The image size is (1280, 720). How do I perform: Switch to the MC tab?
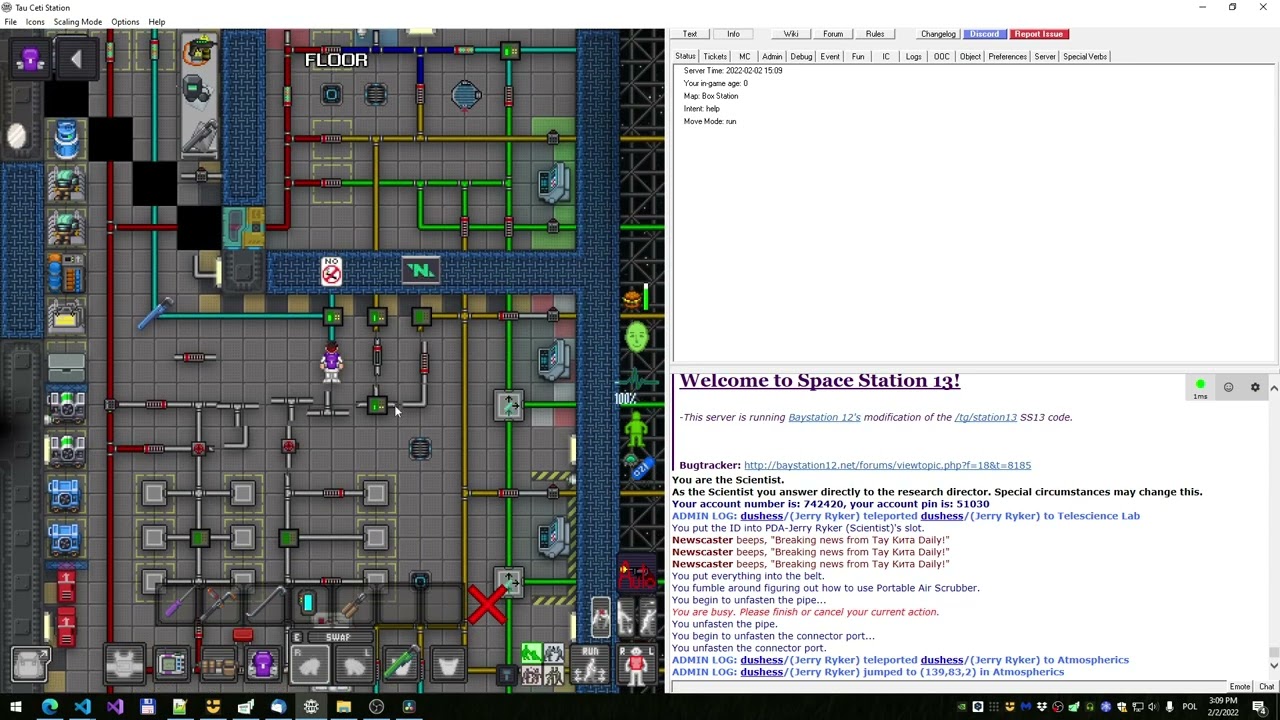click(x=744, y=57)
